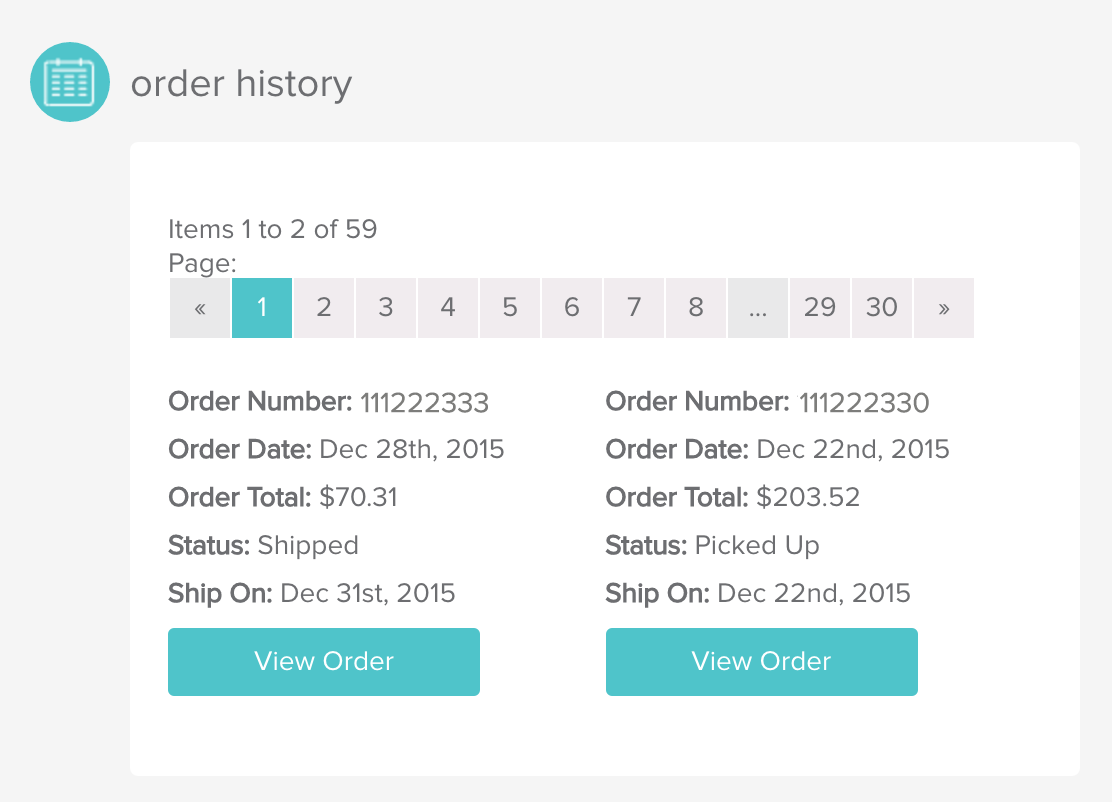Click the ellipsis in the pagination bar
The width and height of the screenshot is (1112, 802).
pyautogui.click(x=757, y=307)
